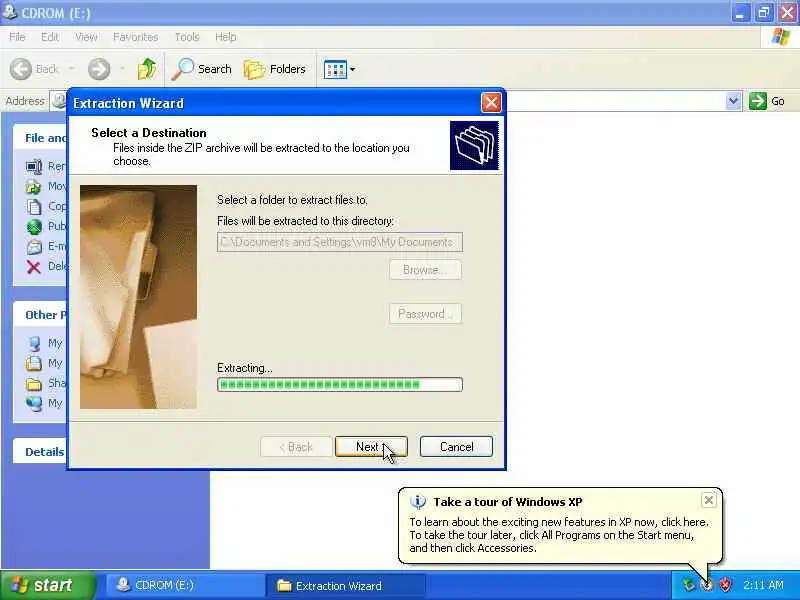
Task: Click the E-mail envelope icon in sidebar
Action: click(34, 246)
